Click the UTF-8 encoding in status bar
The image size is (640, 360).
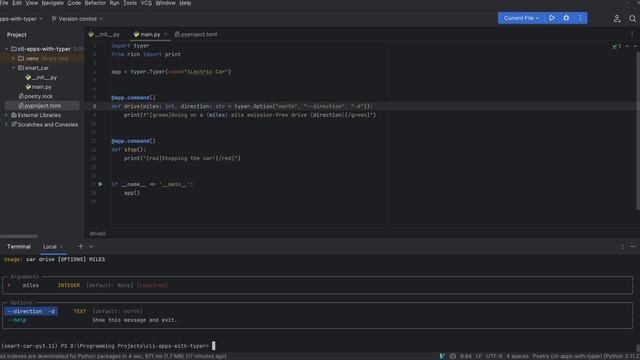tap(494, 356)
